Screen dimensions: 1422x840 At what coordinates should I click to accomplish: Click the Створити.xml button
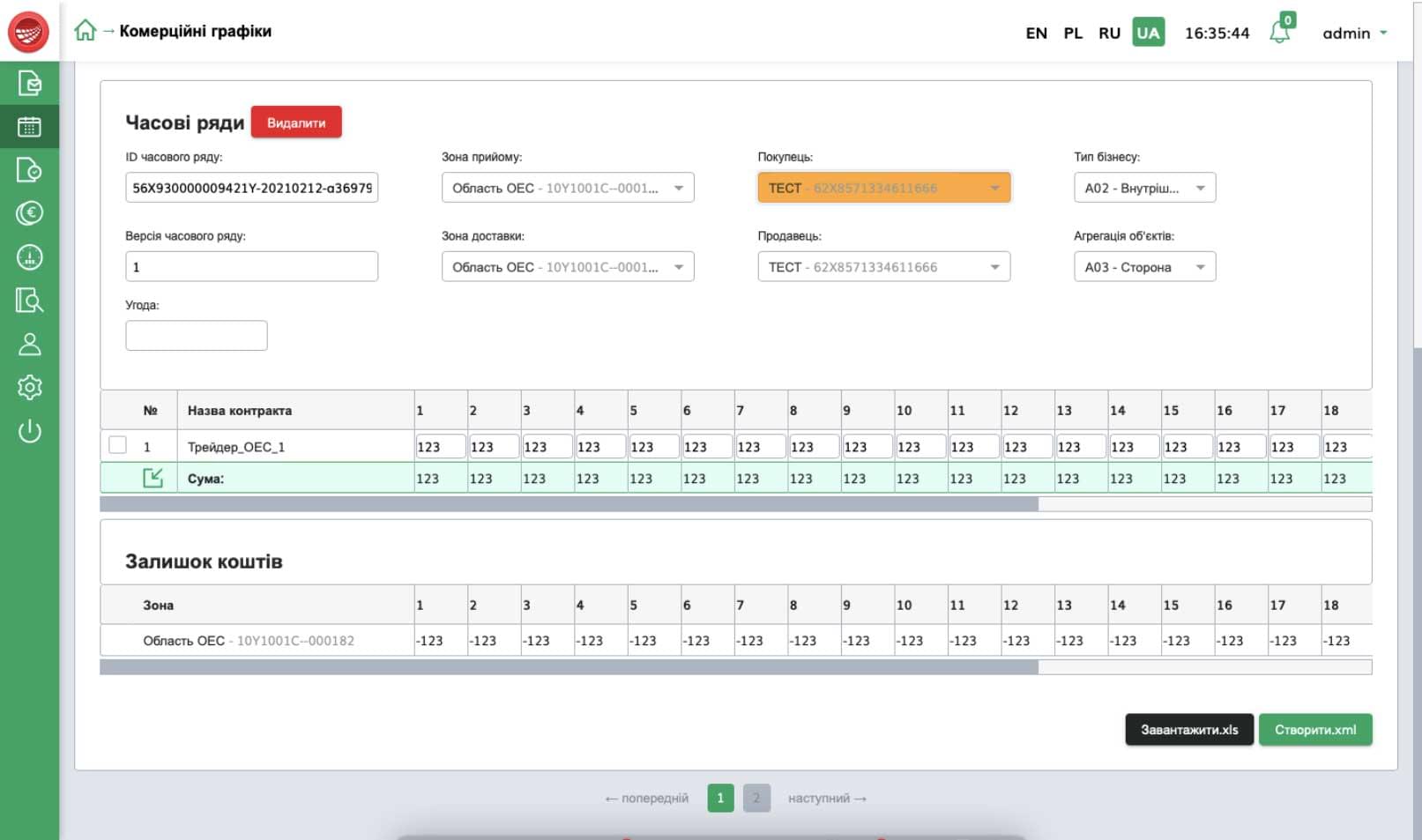[x=1314, y=730]
